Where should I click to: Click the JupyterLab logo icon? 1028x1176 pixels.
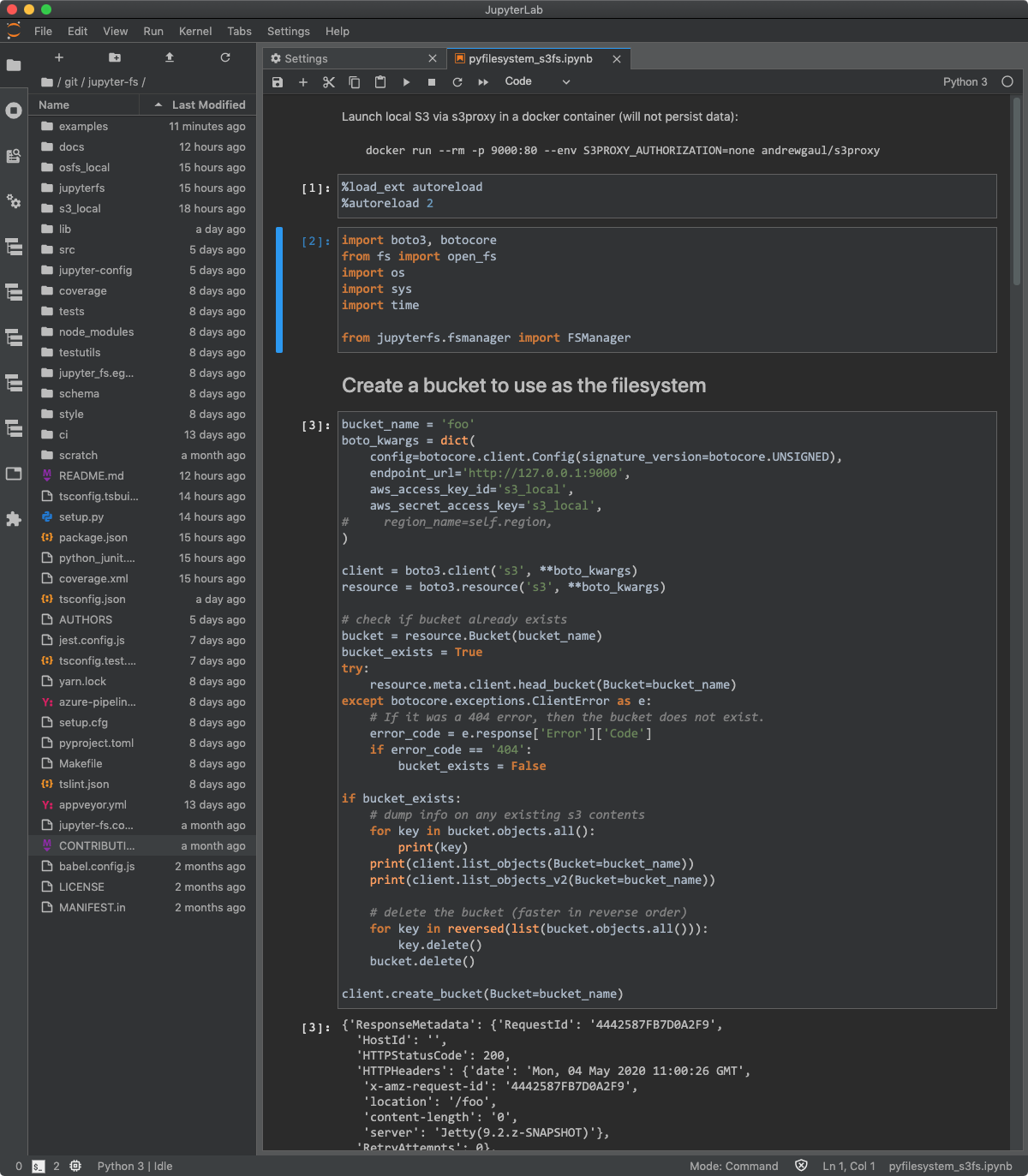pos(14,31)
